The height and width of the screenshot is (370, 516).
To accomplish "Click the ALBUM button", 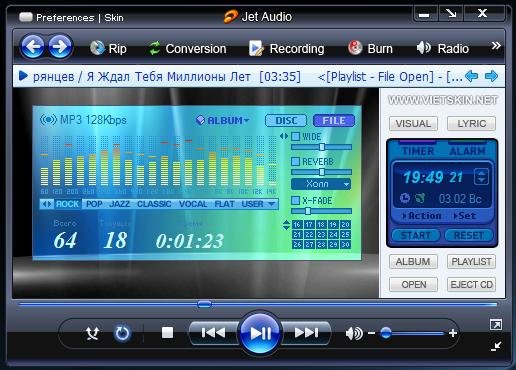I will [x=413, y=262].
